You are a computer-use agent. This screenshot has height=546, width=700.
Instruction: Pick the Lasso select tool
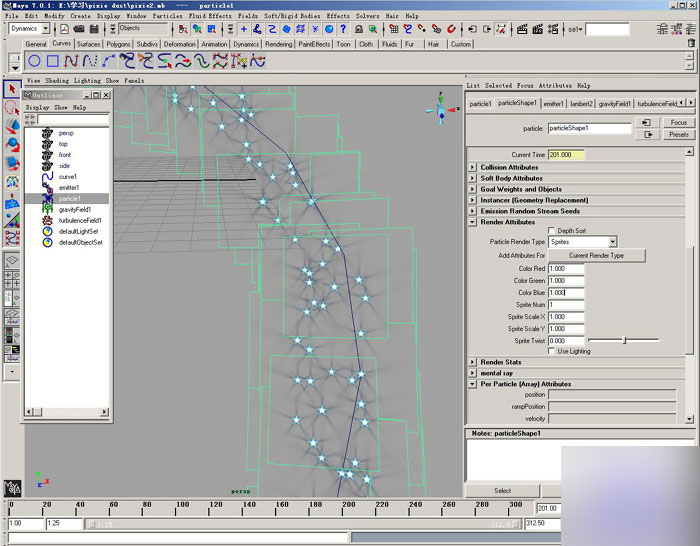coord(12,107)
